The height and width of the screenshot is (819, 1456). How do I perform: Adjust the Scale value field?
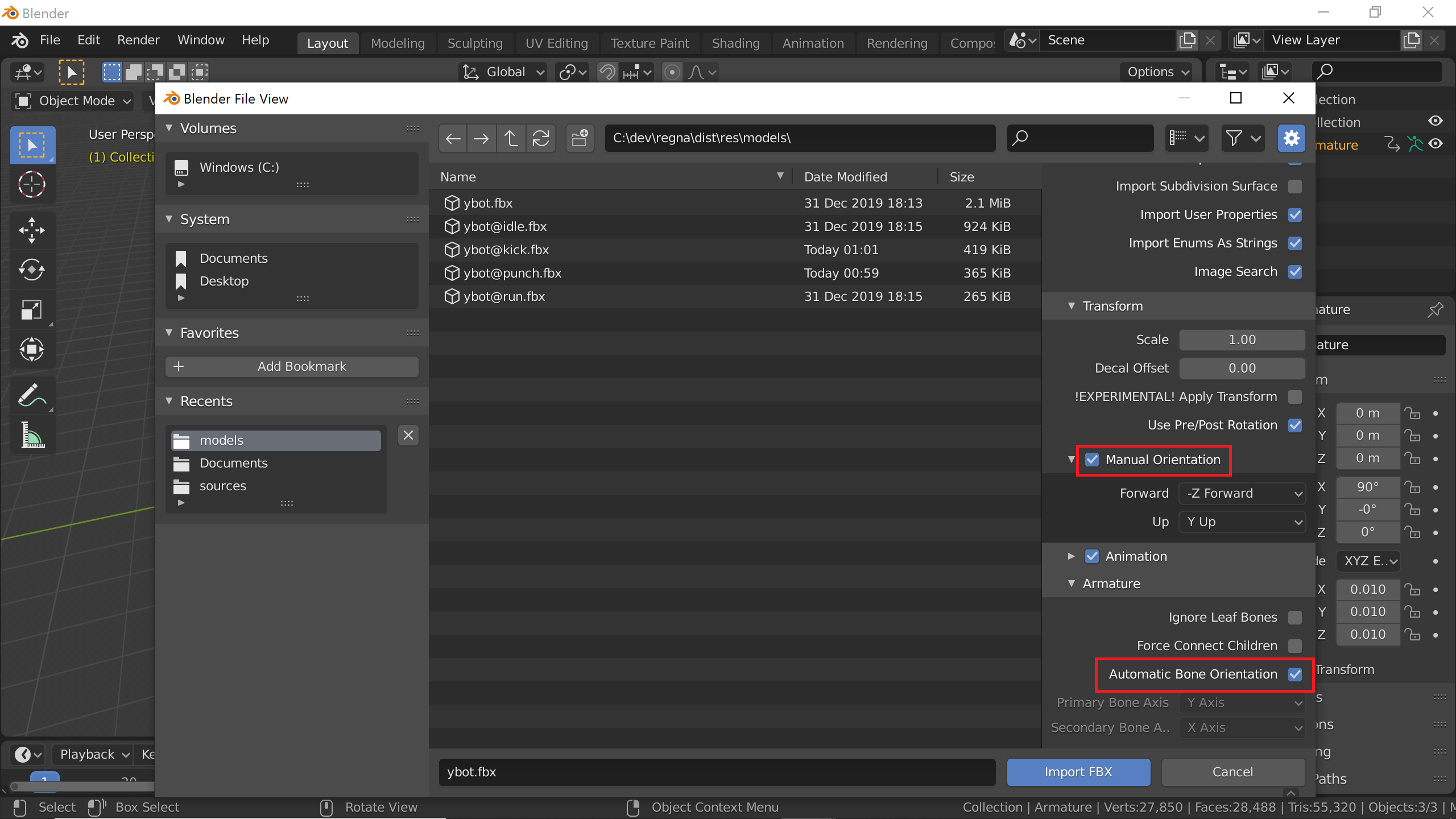[x=1242, y=340]
